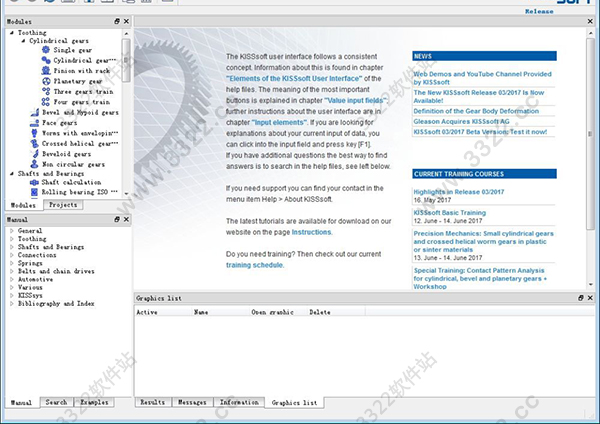The image size is (600, 424).
Task: Open Worms with enveloping icon
Action: tap(34, 133)
